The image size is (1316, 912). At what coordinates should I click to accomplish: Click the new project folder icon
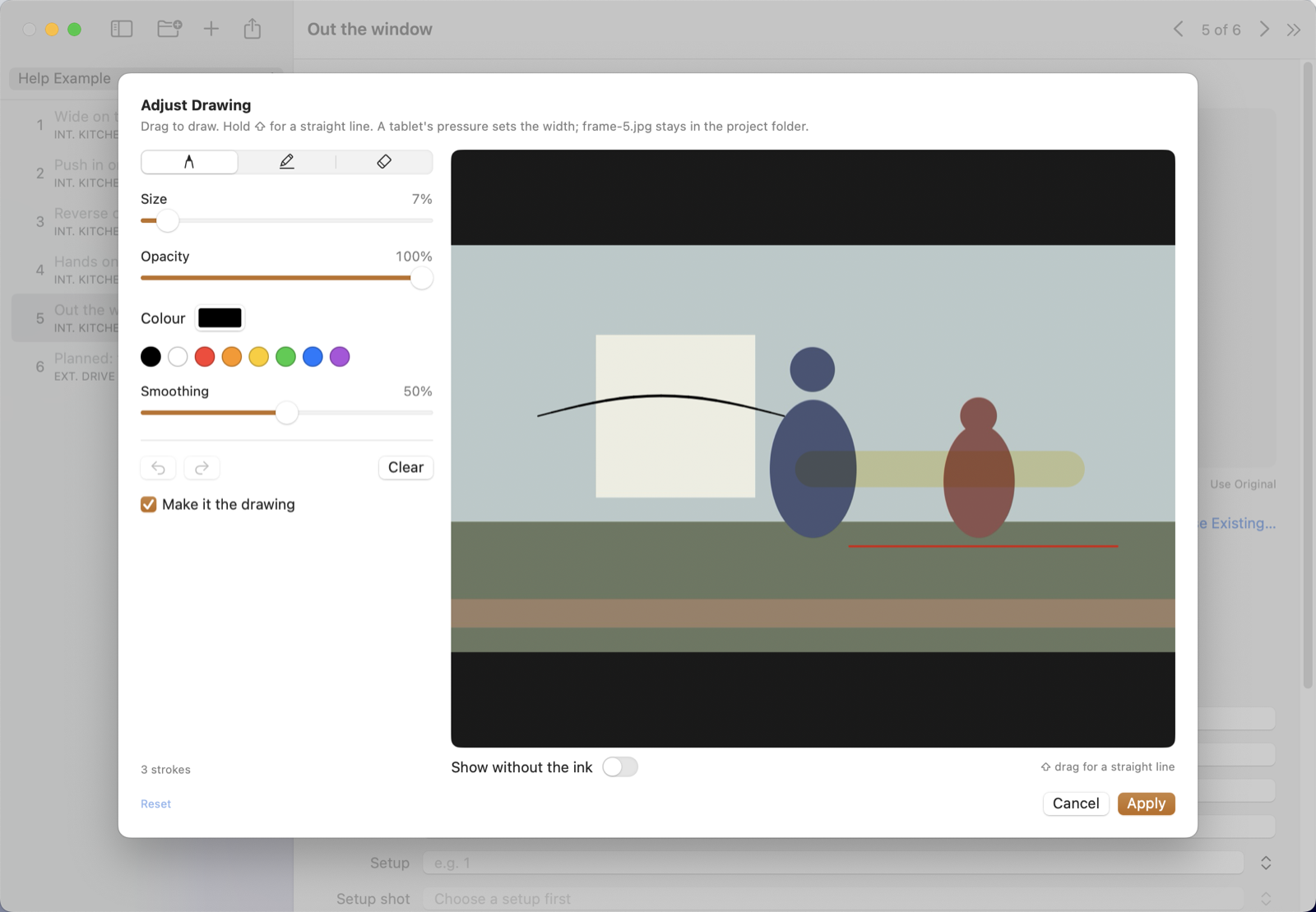(x=169, y=29)
